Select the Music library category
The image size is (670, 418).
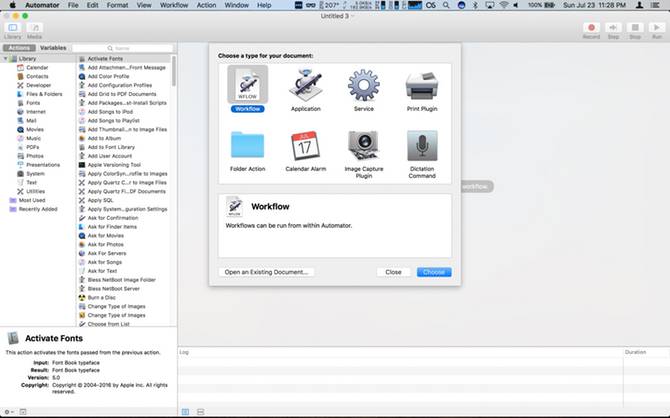tap(33, 138)
